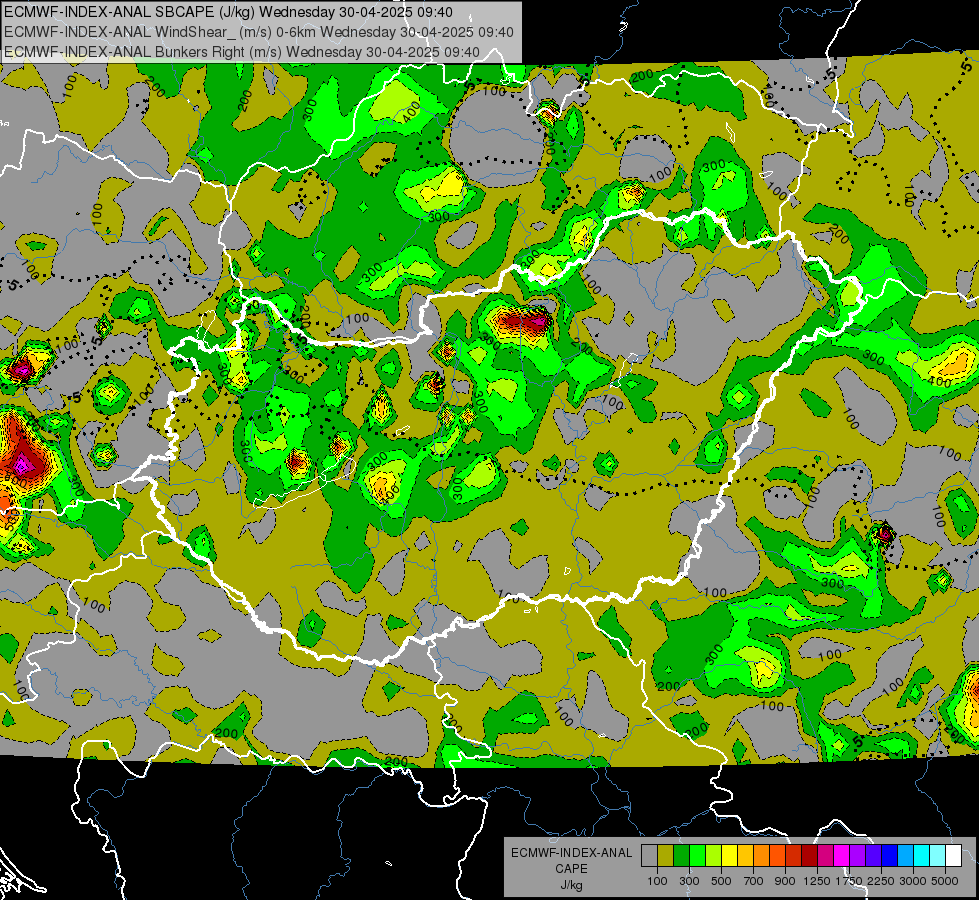Click the legend tick label 900
Image resolution: width=979 pixels, height=900 pixels.
coord(785,881)
